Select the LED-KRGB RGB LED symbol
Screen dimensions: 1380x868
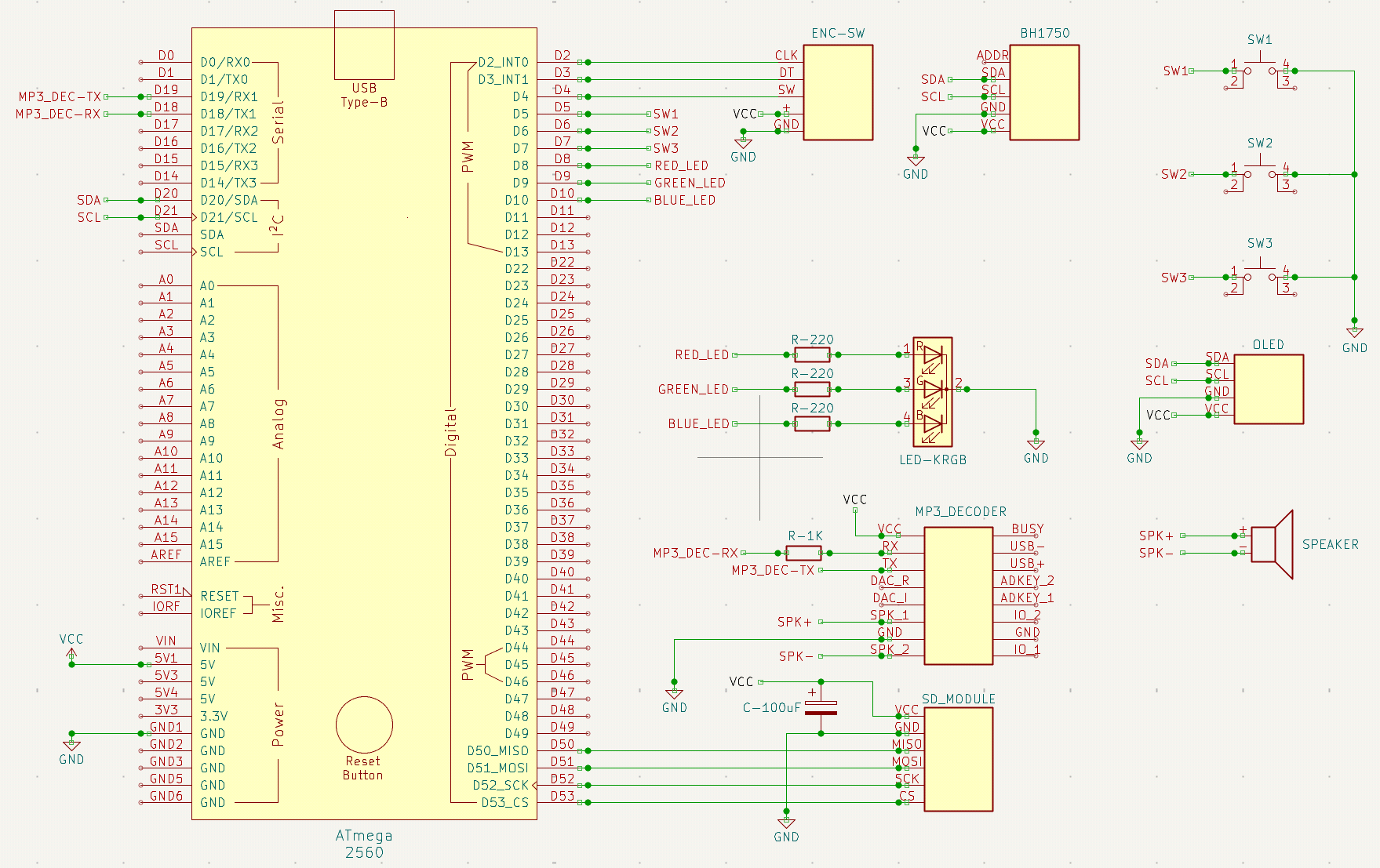point(933,391)
